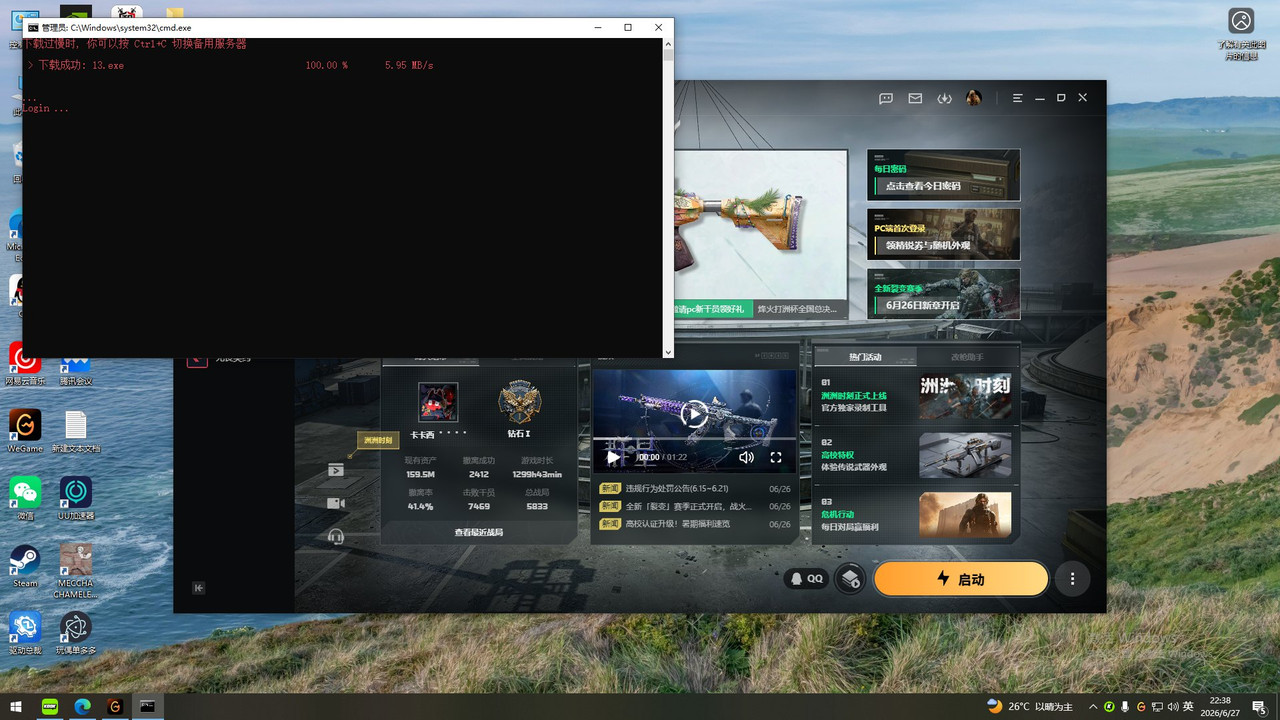1280x720 pixels.
Task: Open 腾讯会议 desktop icon
Action: (x=76, y=370)
